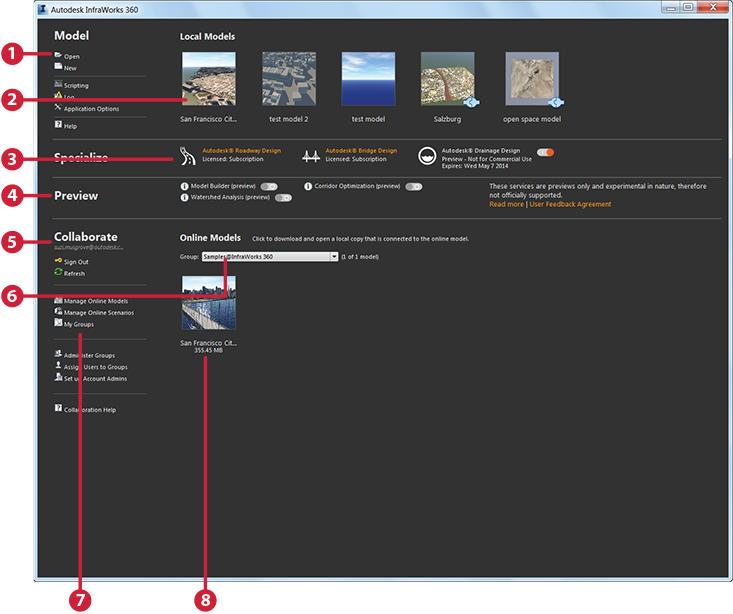The width and height of the screenshot is (733, 614).
Task: Click the Assign Users to Groups icon
Action: tap(58, 365)
